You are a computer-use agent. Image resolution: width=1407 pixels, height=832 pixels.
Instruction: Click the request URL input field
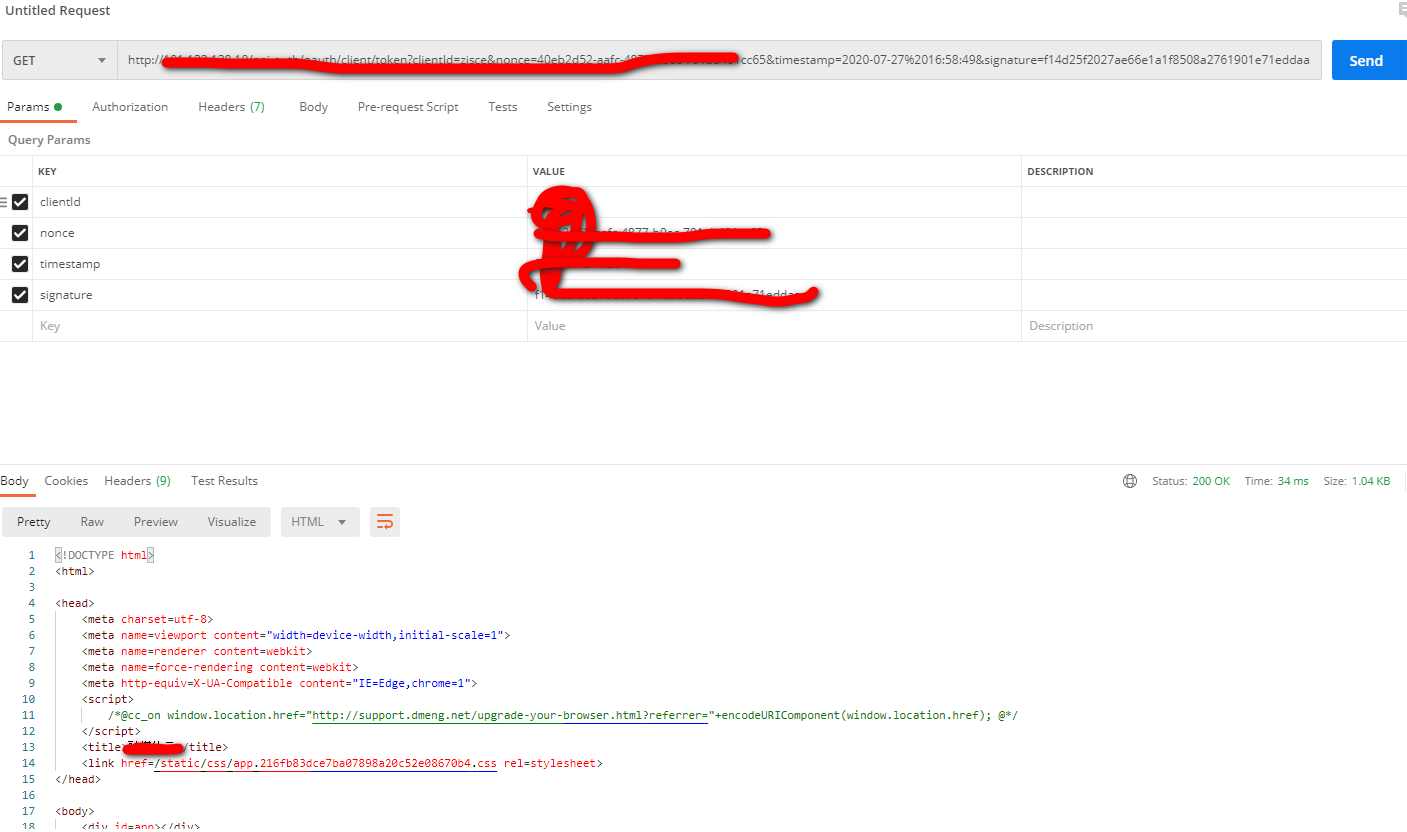click(719, 60)
